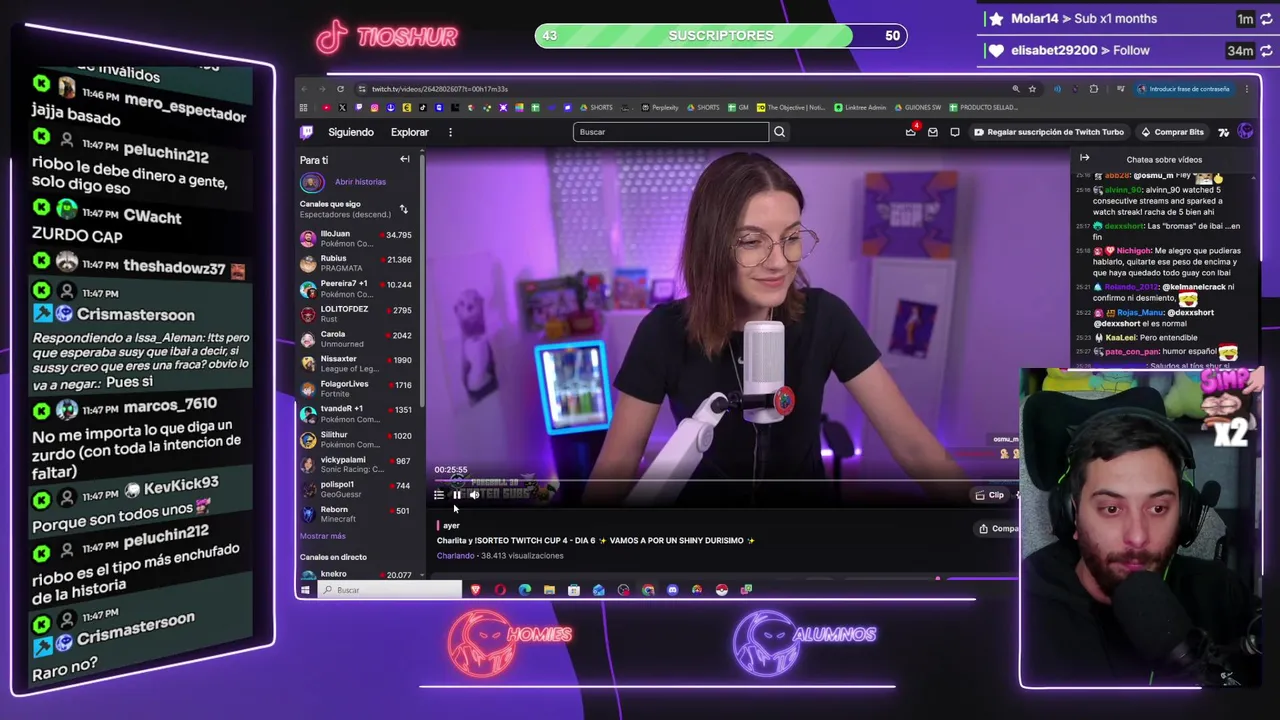Screen dimensions: 1280x720
Task: Open Instagram bookmark in bookmarks bar
Action: coord(374,107)
